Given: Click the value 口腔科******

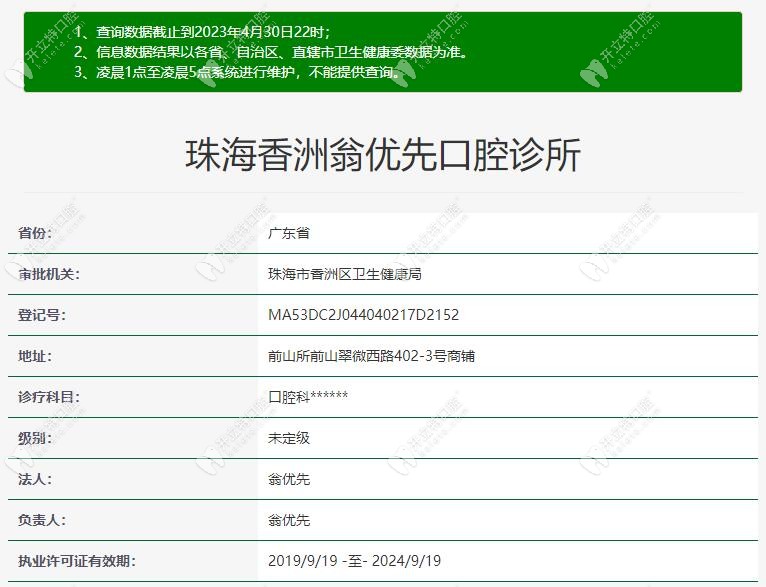Looking at the screenshot, I should tap(308, 397).
